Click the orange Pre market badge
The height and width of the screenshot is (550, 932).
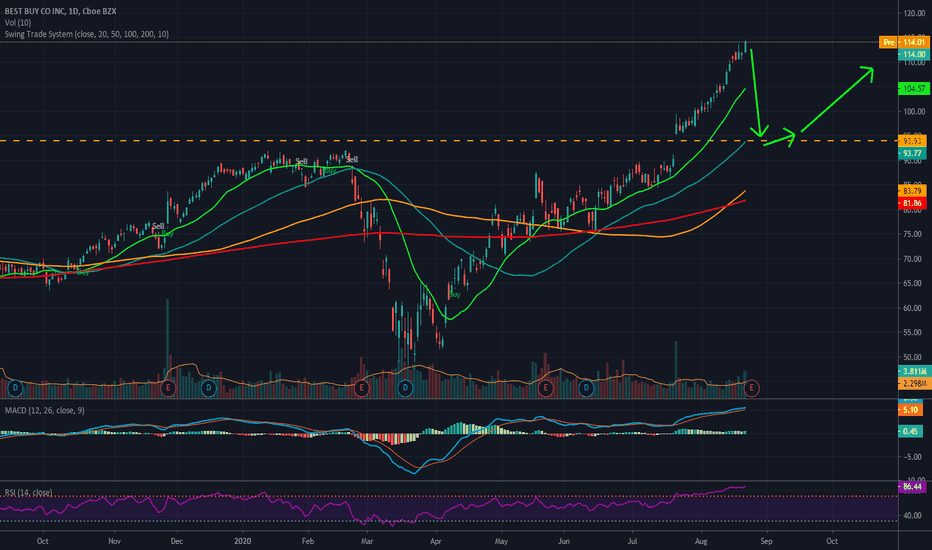click(x=888, y=42)
